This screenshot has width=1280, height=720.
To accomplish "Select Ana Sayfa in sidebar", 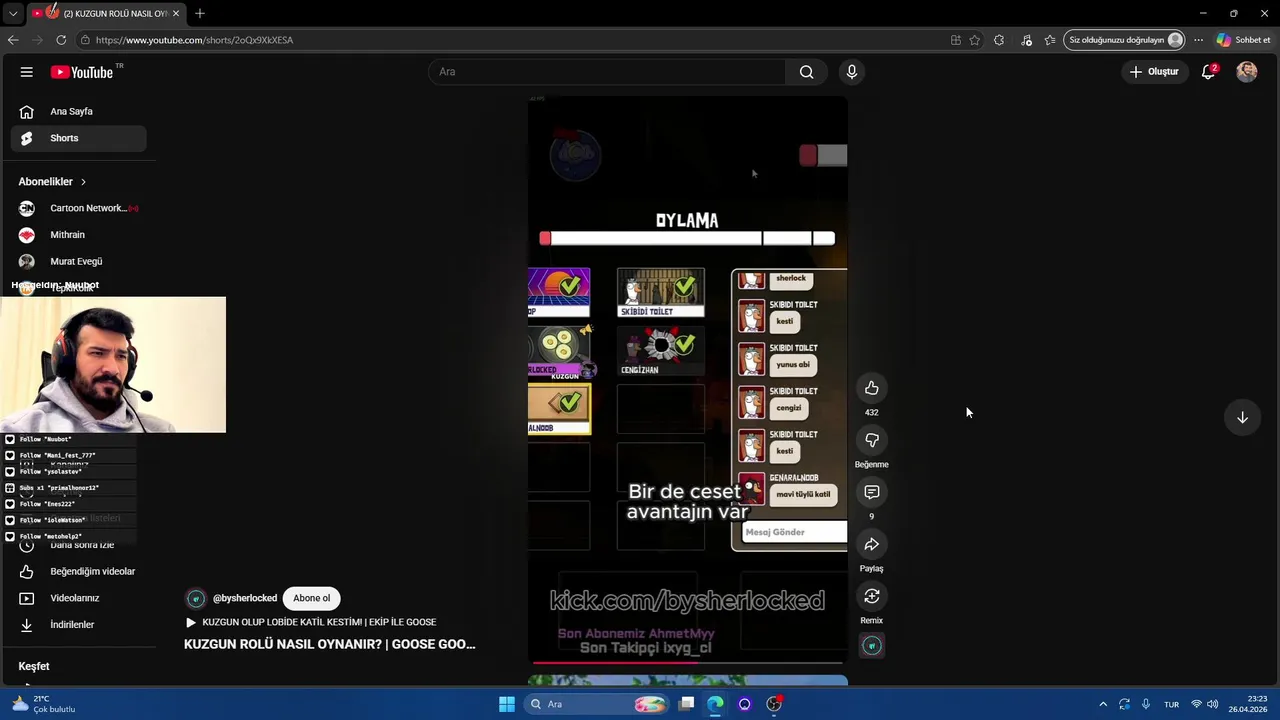I will coord(78,112).
